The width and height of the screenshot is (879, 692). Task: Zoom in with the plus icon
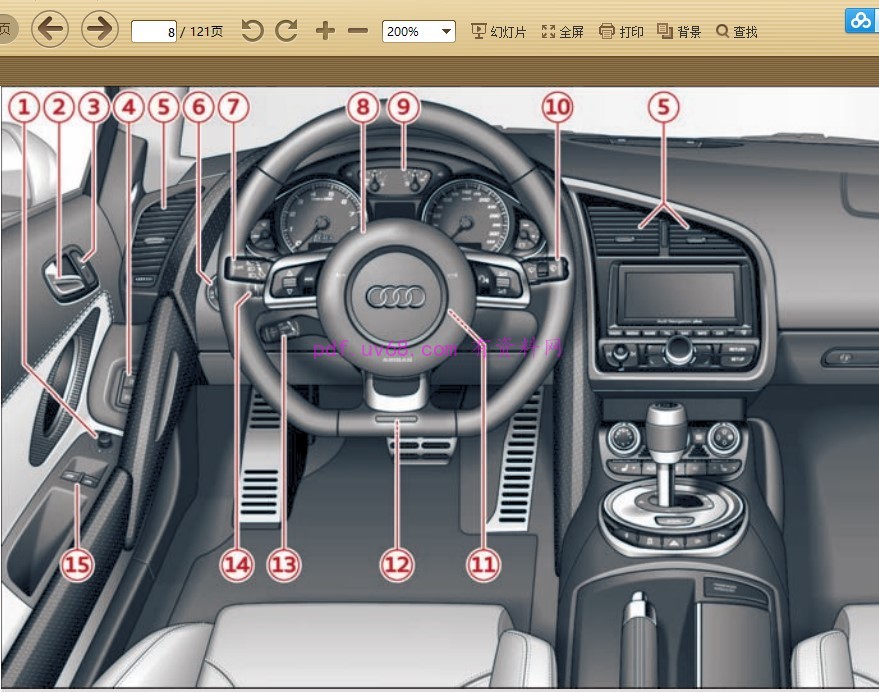325,31
